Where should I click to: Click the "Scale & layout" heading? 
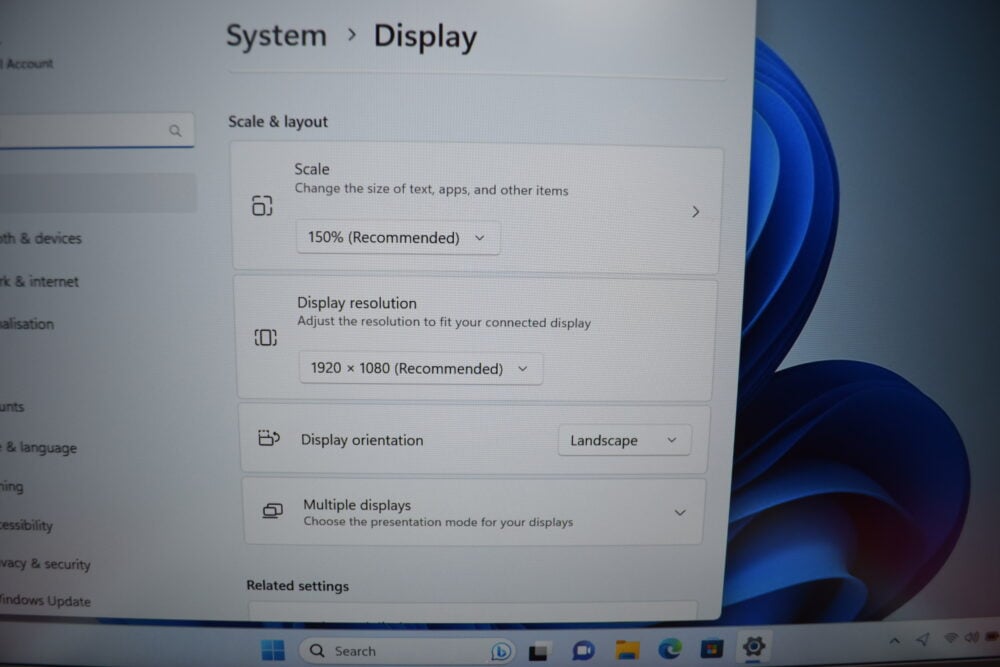(x=278, y=122)
